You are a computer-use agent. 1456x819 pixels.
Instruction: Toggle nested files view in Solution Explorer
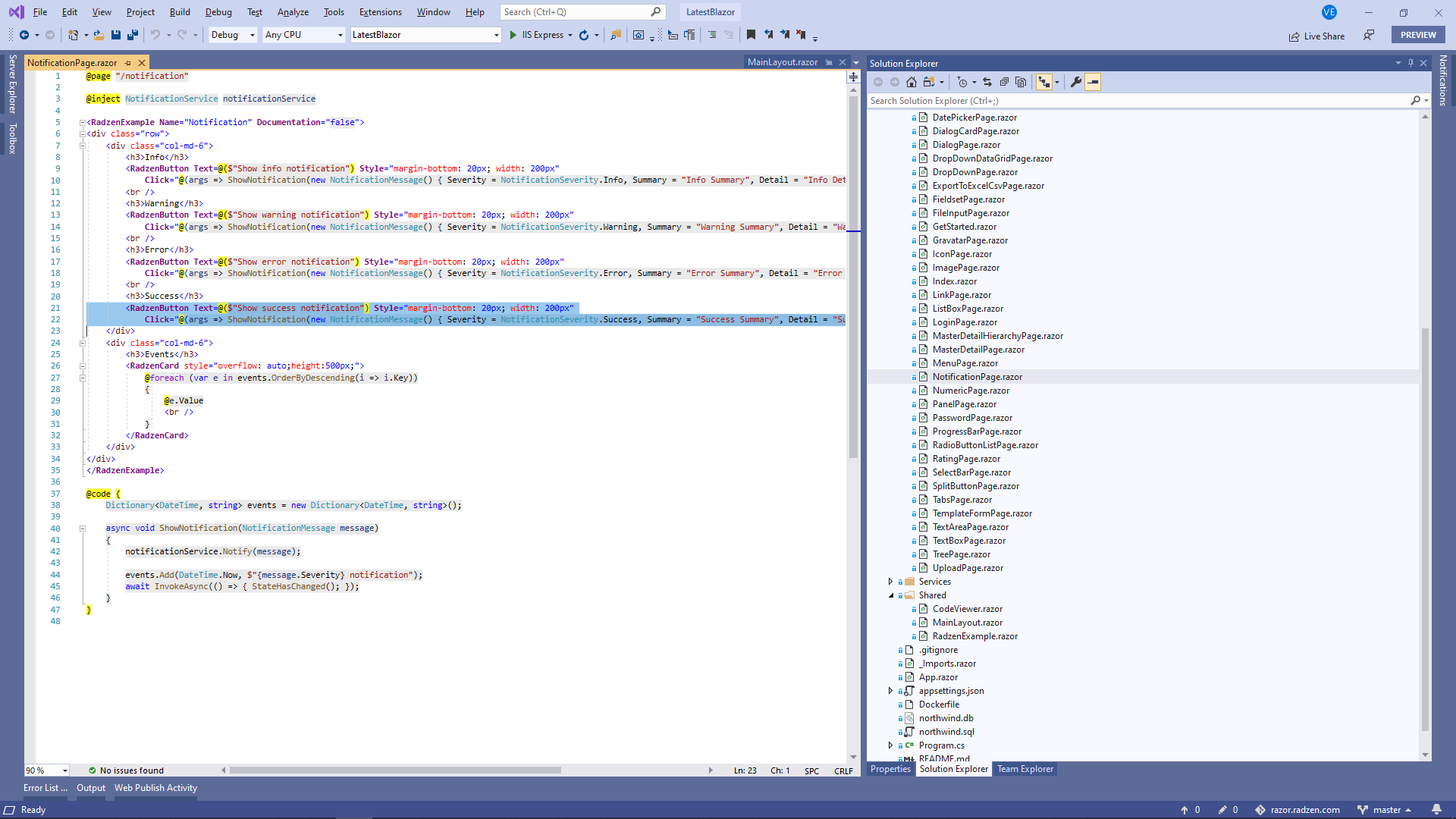(1044, 82)
